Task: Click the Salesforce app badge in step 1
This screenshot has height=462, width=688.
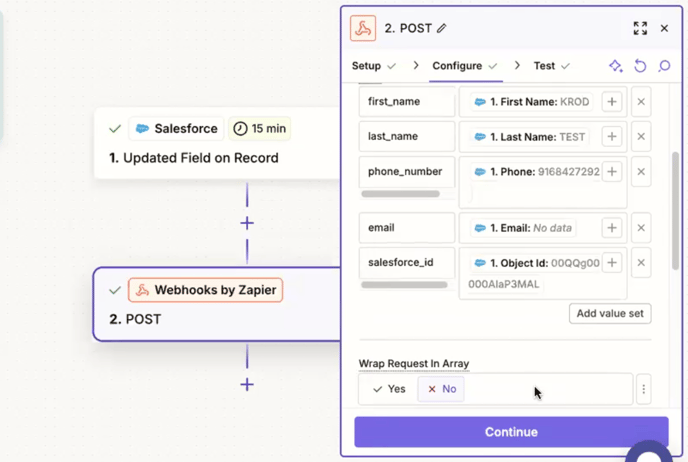Action: (x=176, y=129)
